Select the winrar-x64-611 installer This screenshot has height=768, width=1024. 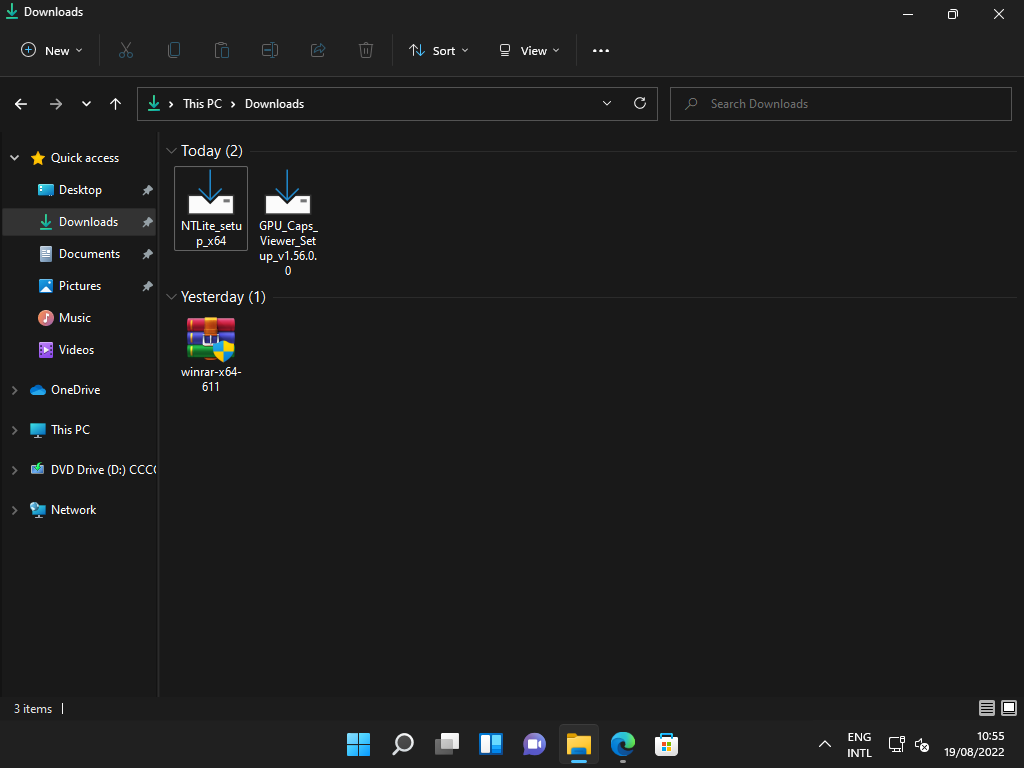[x=211, y=355]
